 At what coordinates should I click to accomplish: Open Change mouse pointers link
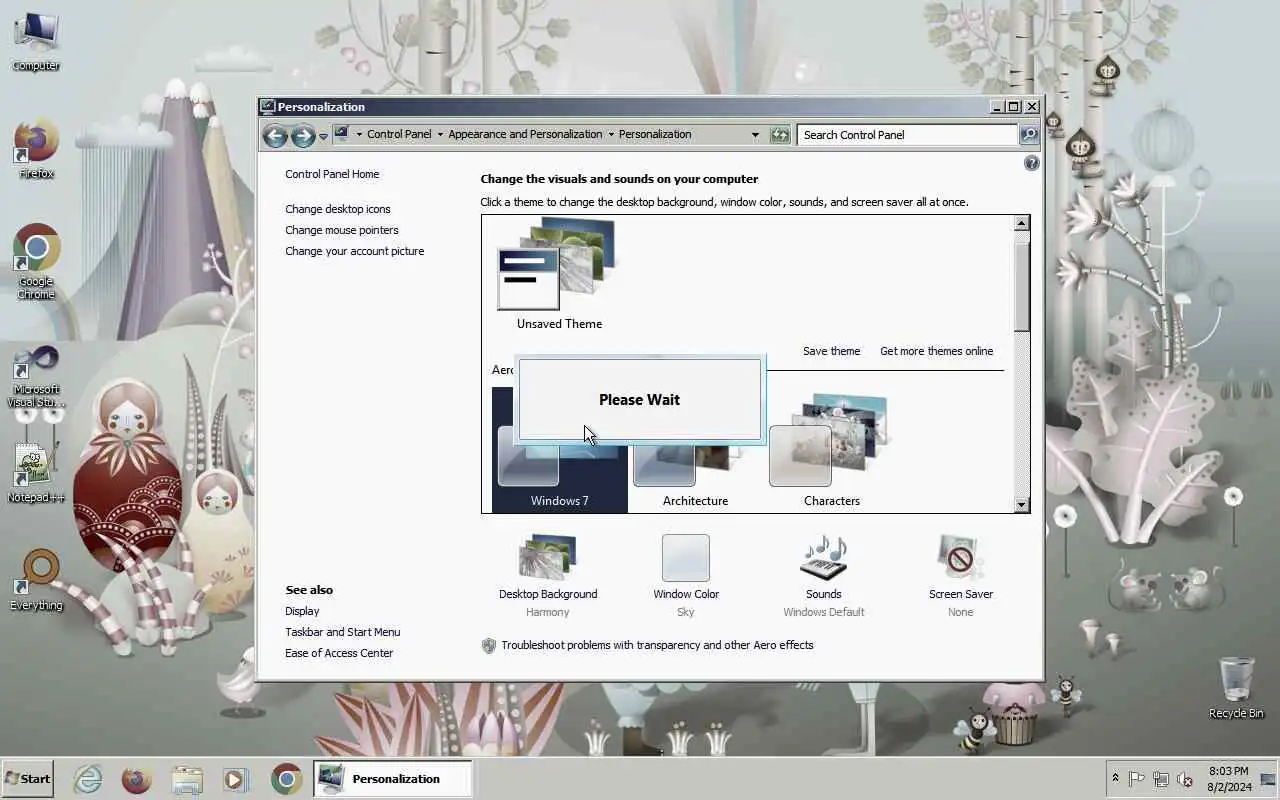tap(342, 230)
